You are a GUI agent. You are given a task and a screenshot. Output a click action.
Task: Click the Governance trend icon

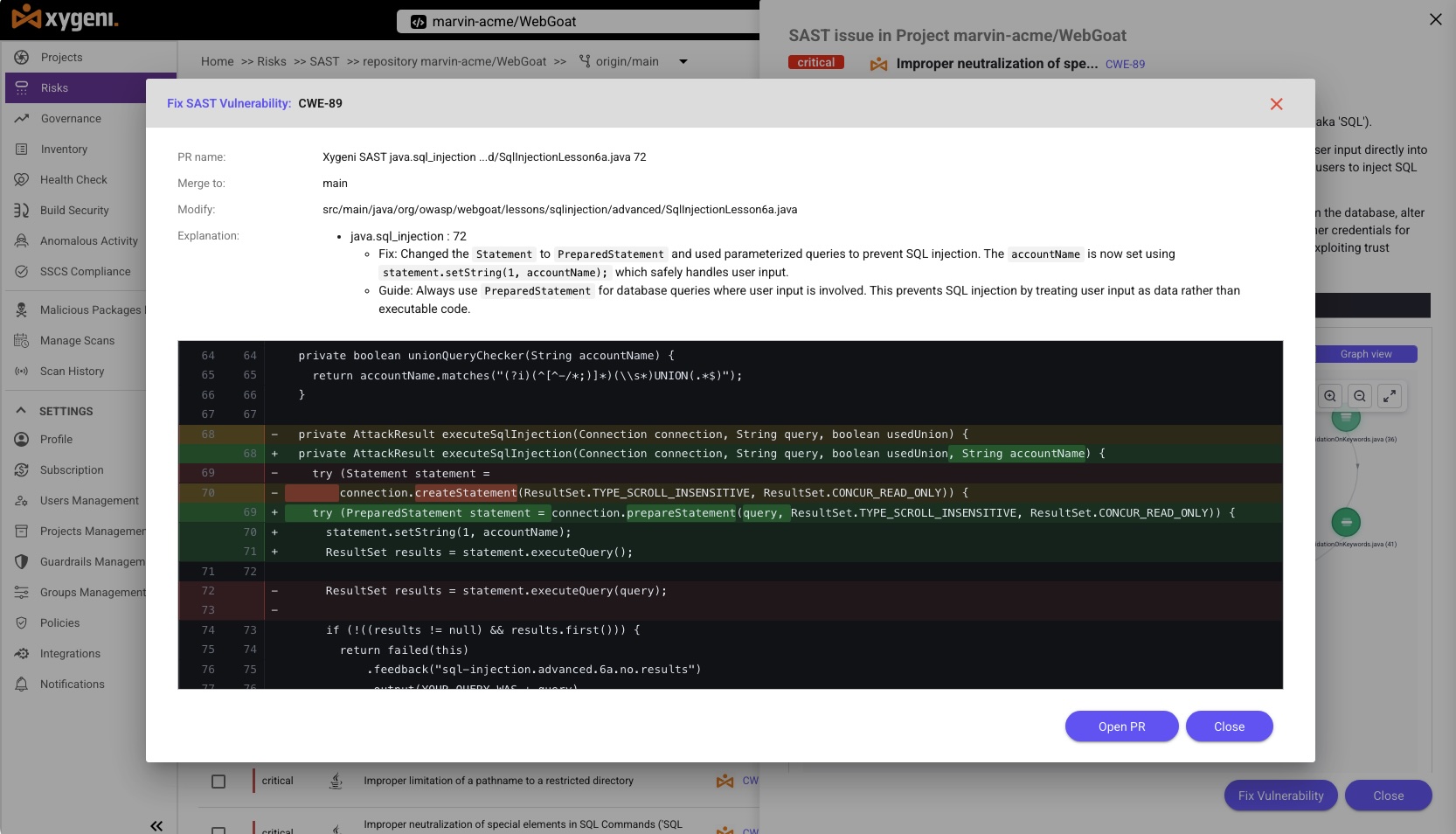click(22, 119)
